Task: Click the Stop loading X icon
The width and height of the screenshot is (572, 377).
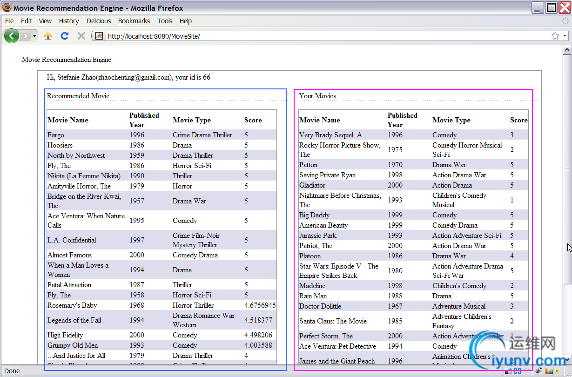Action: coord(81,36)
